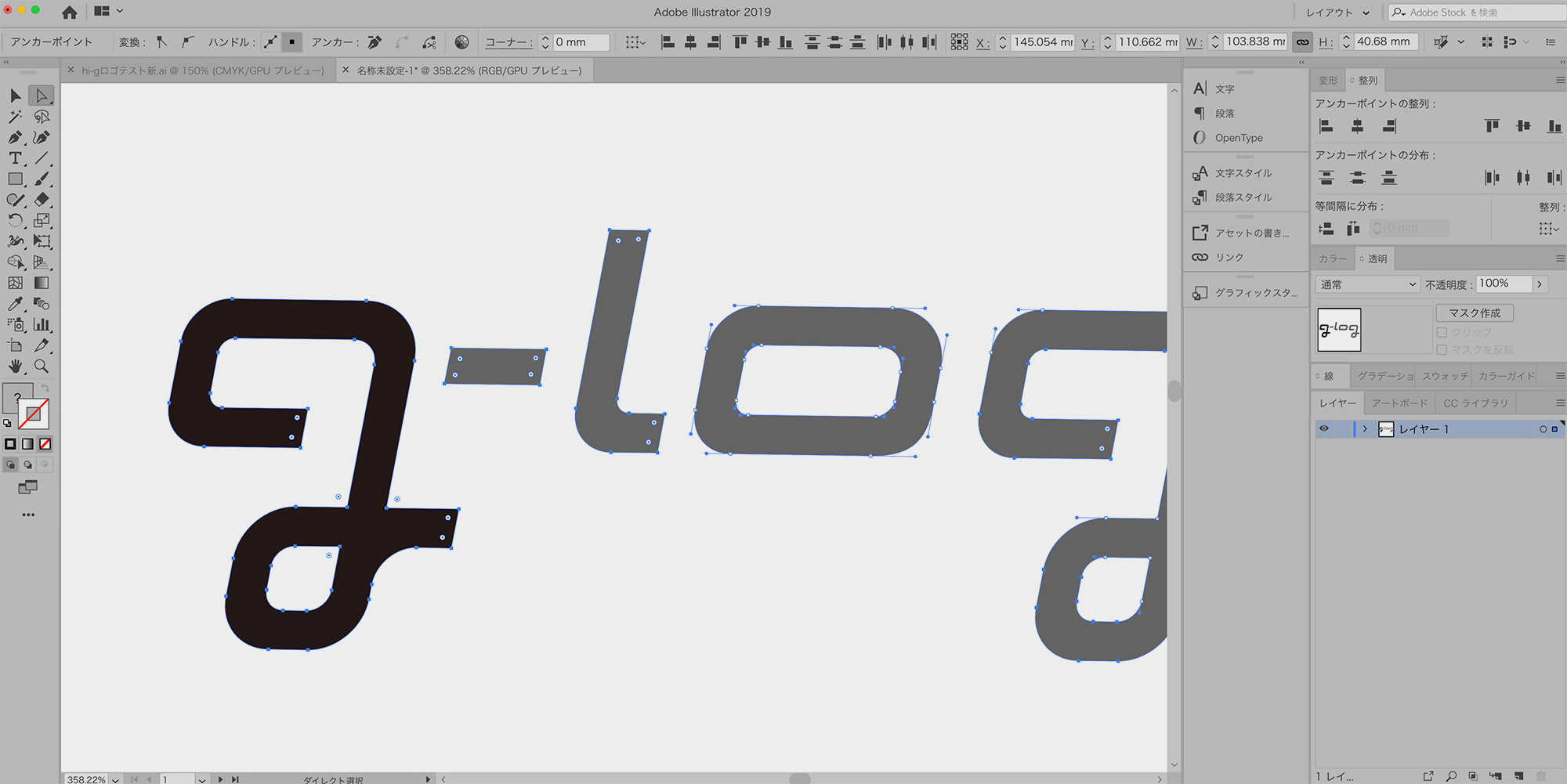Viewport: 1567px width, 784px height.
Task: Select the Eraser tool
Action: (x=42, y=200)
